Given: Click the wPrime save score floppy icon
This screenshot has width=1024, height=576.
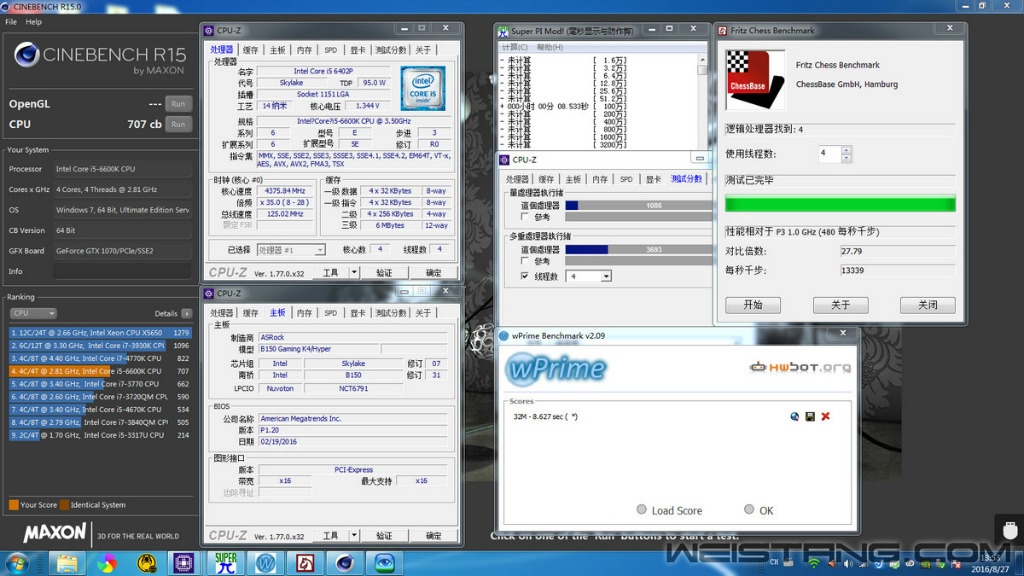Looking at the screenshot, I should (810, 417).
